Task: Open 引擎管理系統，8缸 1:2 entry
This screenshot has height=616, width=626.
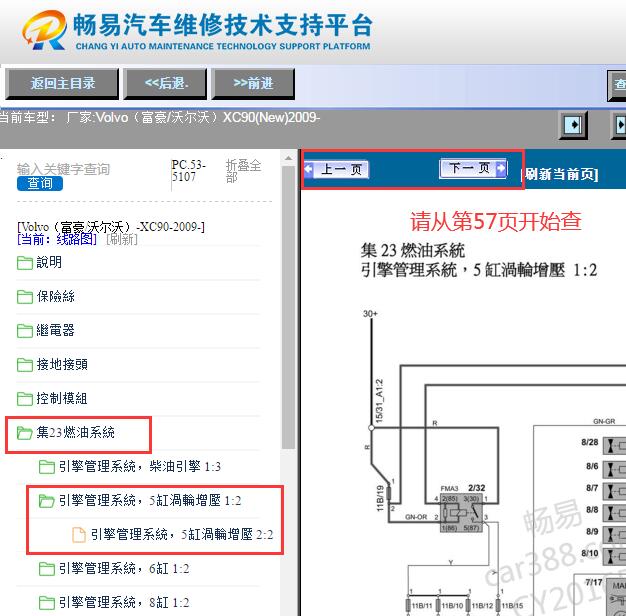Action: [x=124, y=602]
